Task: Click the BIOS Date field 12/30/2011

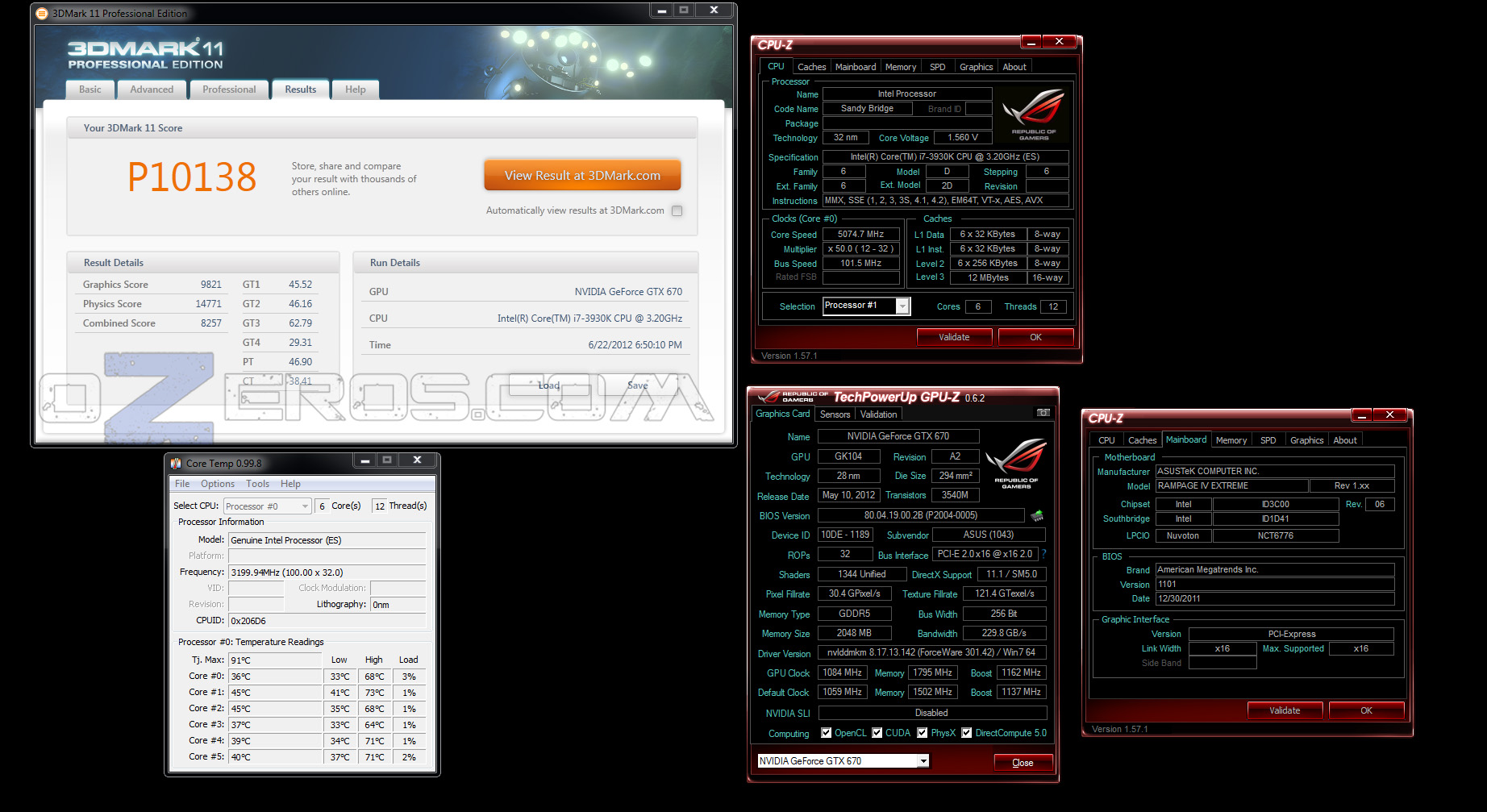Action: pyautogui.click(x=1274, y=599)
